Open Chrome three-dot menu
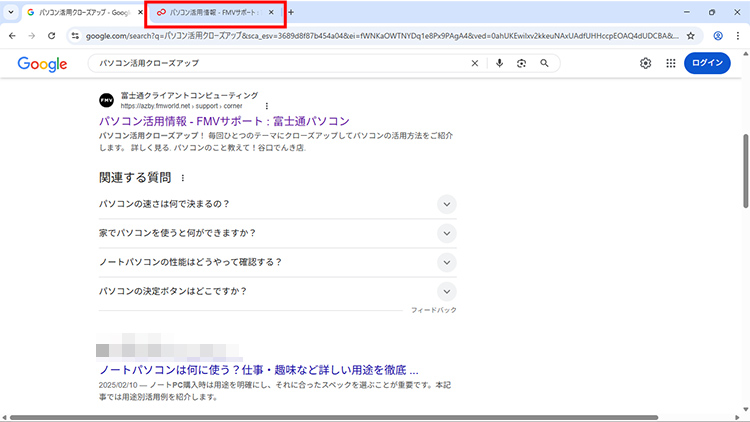The height and width of the screenshot is (422, 750). [738, 35]
